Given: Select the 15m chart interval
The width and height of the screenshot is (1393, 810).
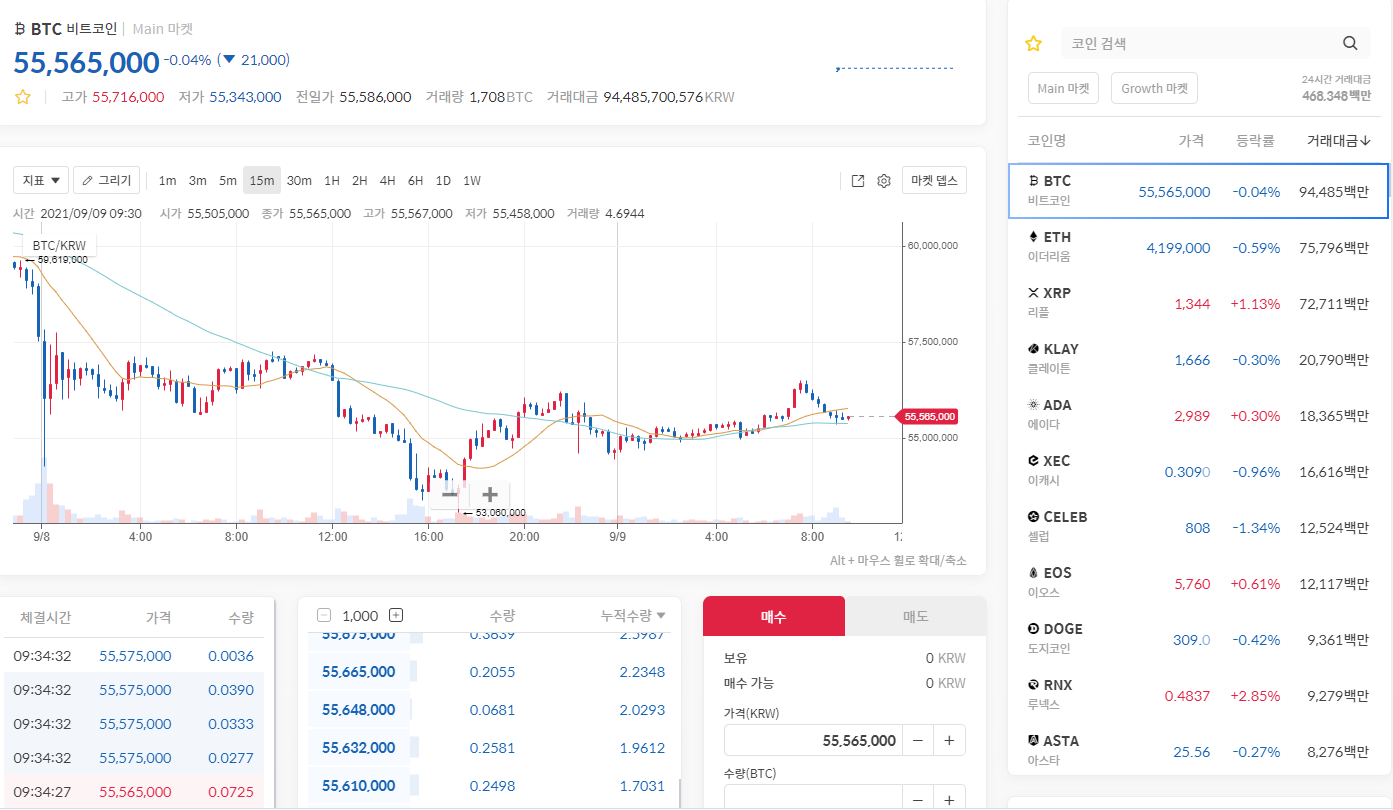Looking at the screenshot, I should point(262,181).
